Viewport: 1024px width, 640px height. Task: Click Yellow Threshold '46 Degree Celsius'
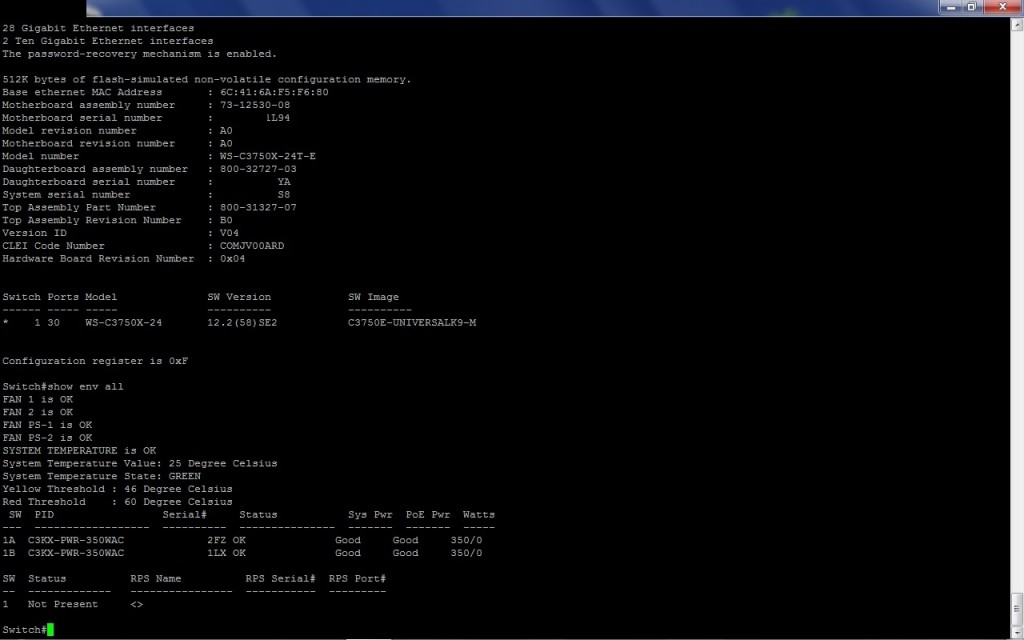tap(178, 489)
